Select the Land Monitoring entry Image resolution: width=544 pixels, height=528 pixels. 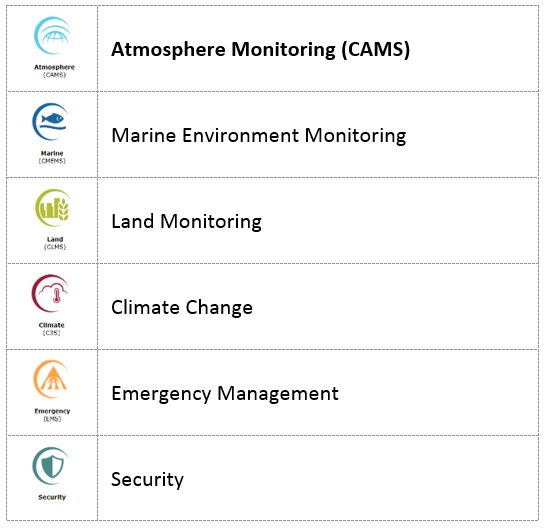click(186, 221)
